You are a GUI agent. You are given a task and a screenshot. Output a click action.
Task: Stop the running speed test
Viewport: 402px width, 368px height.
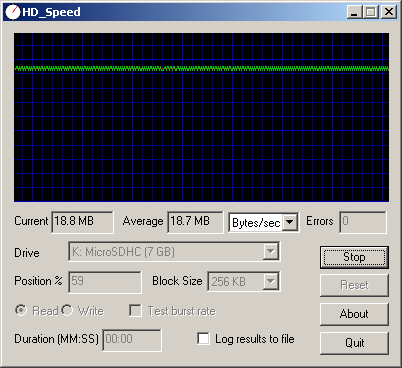pyautogui.click(x=354, y=257)
